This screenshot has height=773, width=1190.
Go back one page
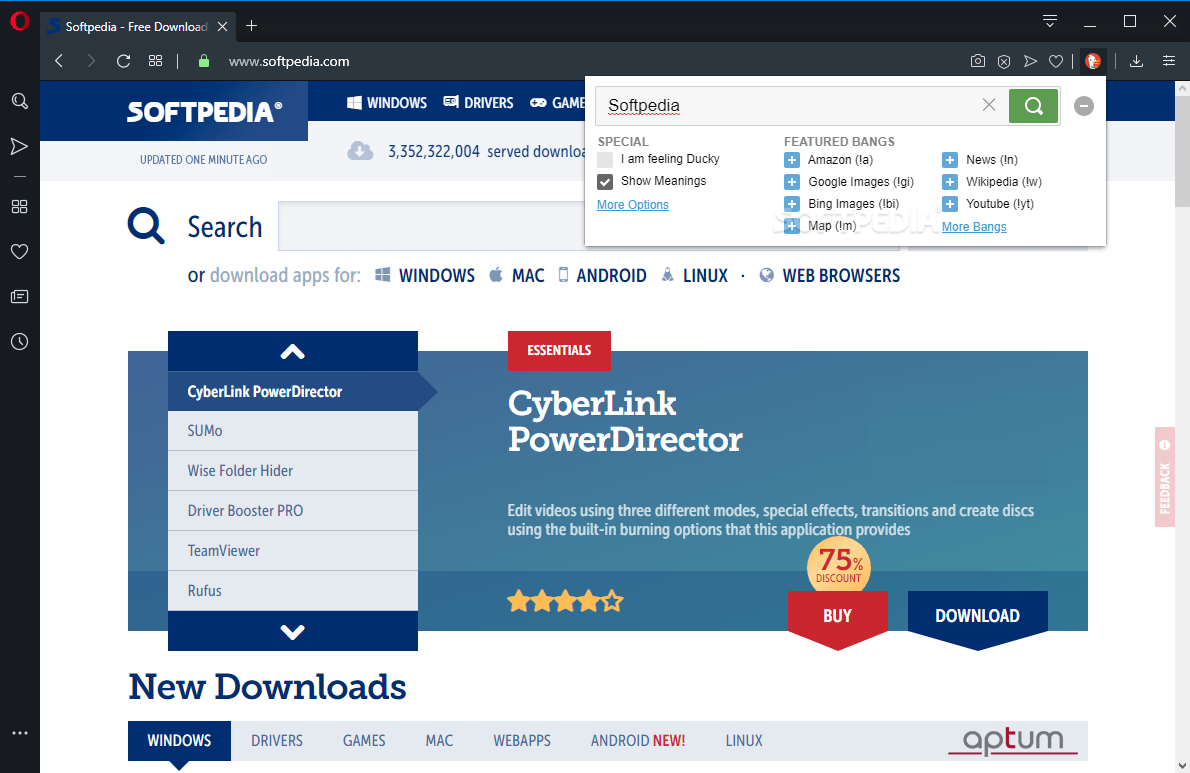[59, 61]
